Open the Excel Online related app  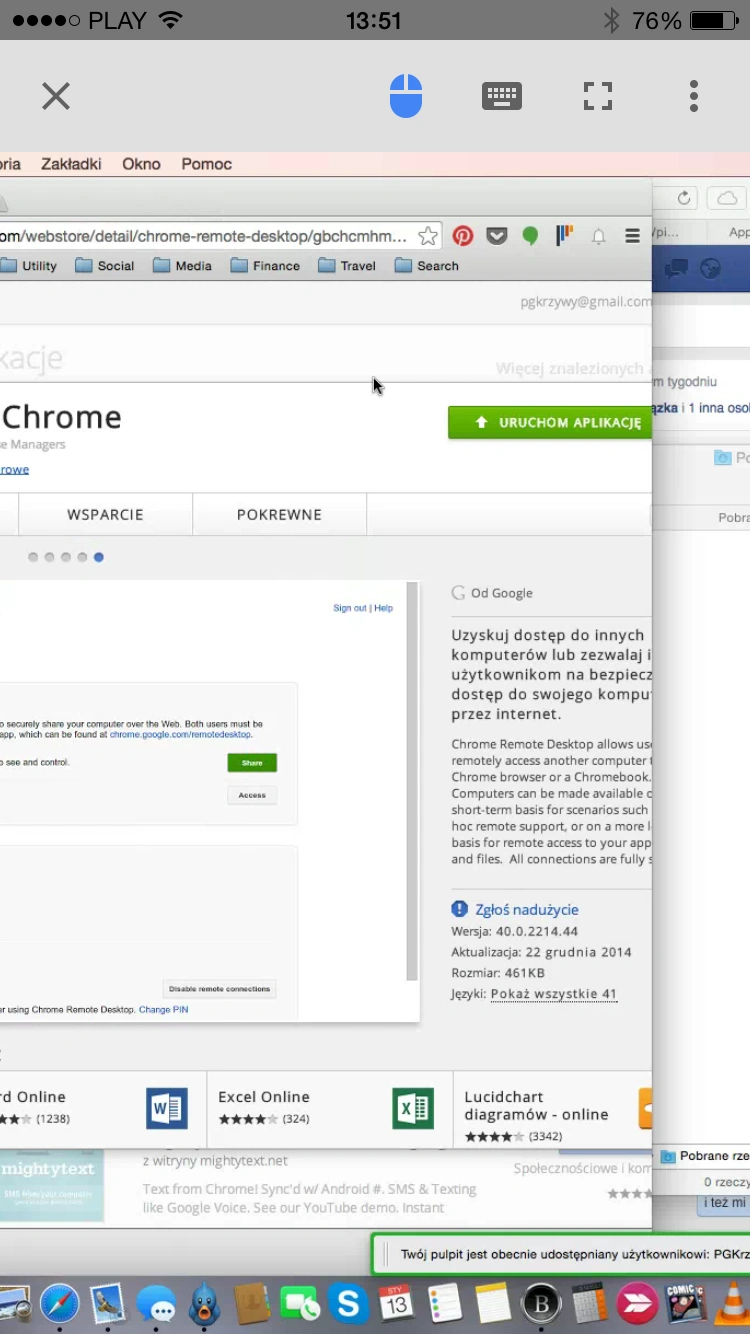[x=329, y=1108]
